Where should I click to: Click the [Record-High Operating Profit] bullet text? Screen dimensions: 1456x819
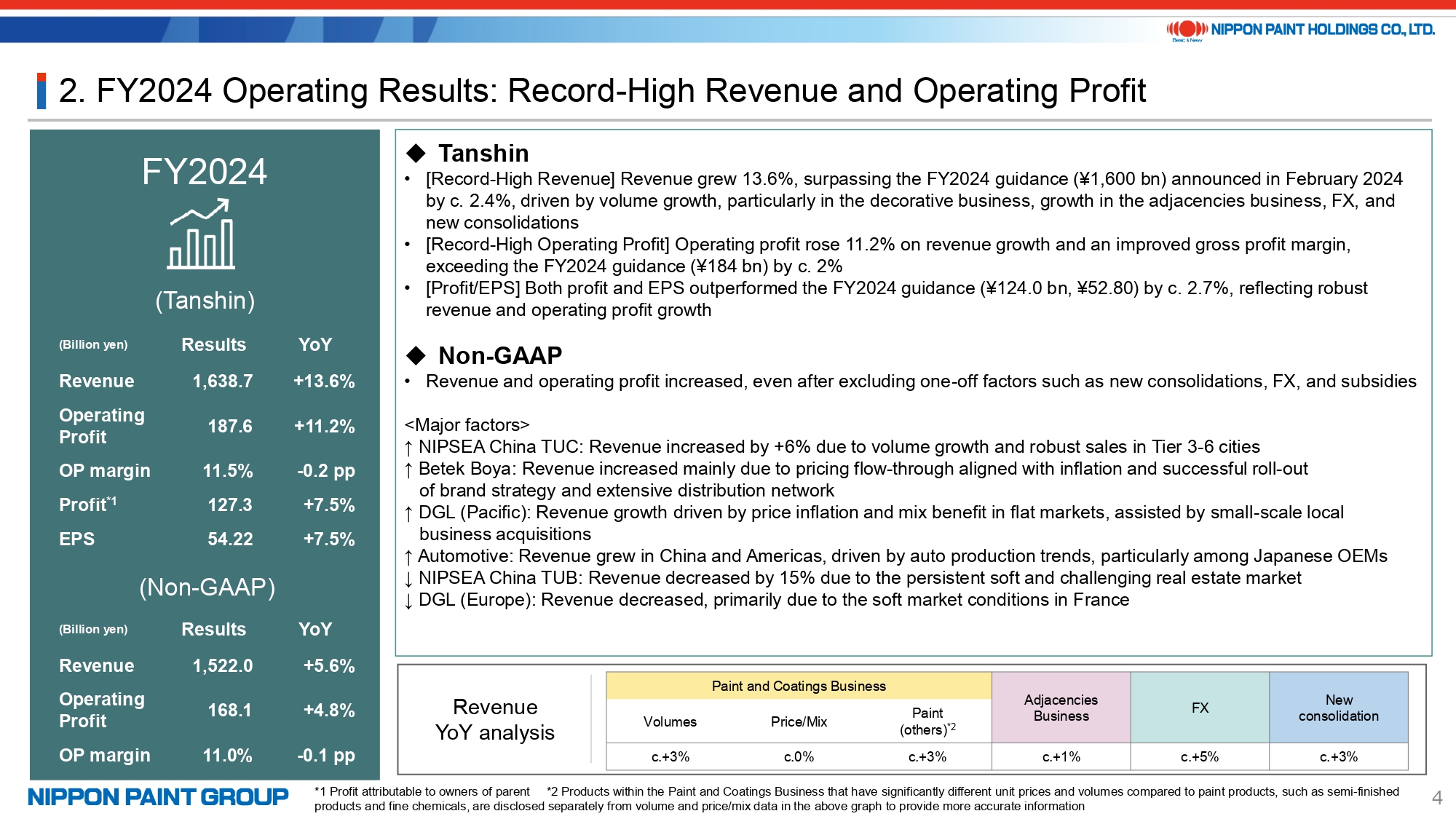tap(888, 255)
